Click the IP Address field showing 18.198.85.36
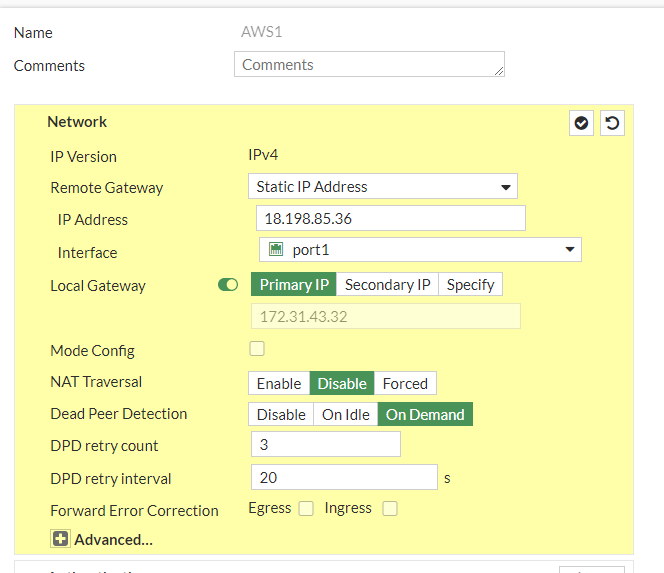The image size is (664, 573). click(390, 219)
